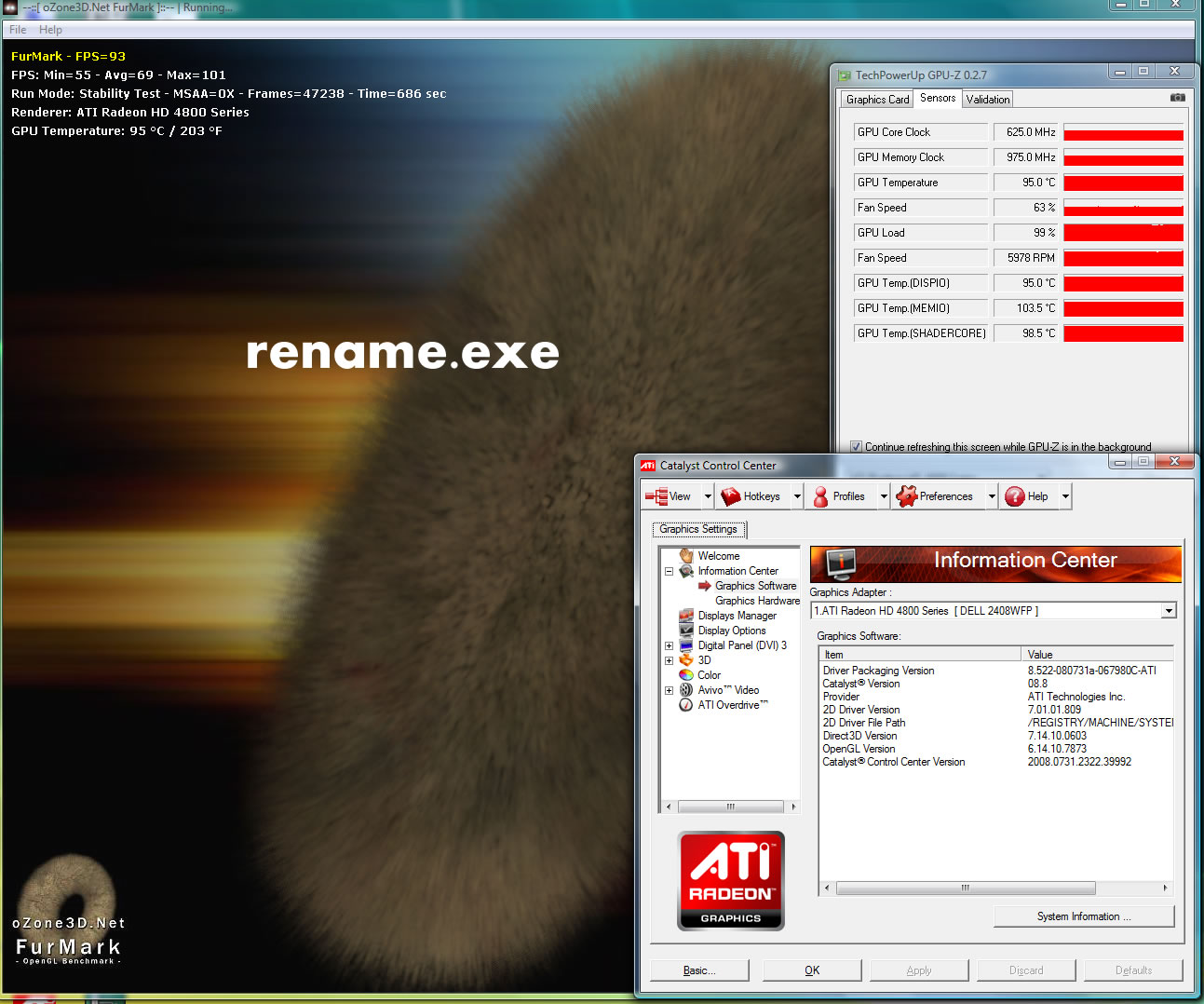Select the Graphics Settings tab
Screen dimensions: 1204x1004
click(698, 529)
